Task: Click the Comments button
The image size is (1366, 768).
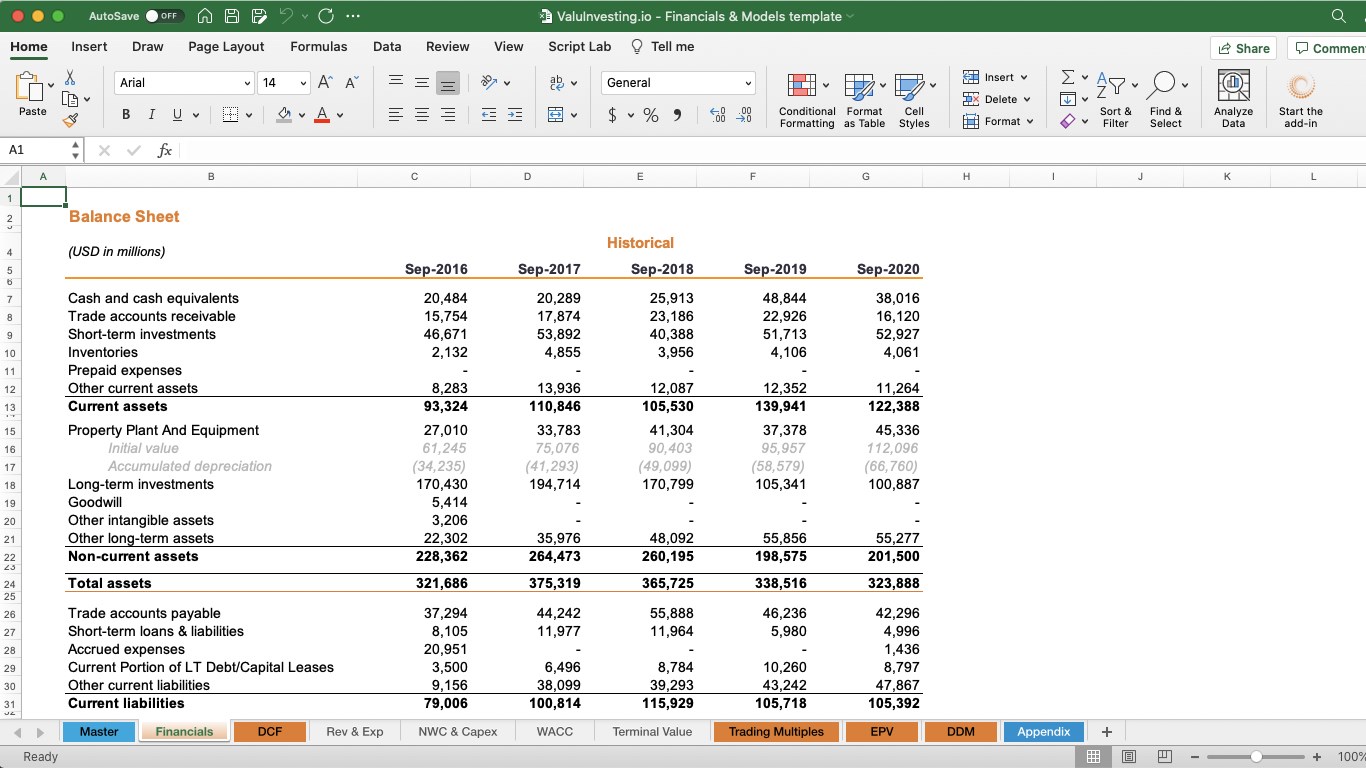Action: pos(1329,48)
